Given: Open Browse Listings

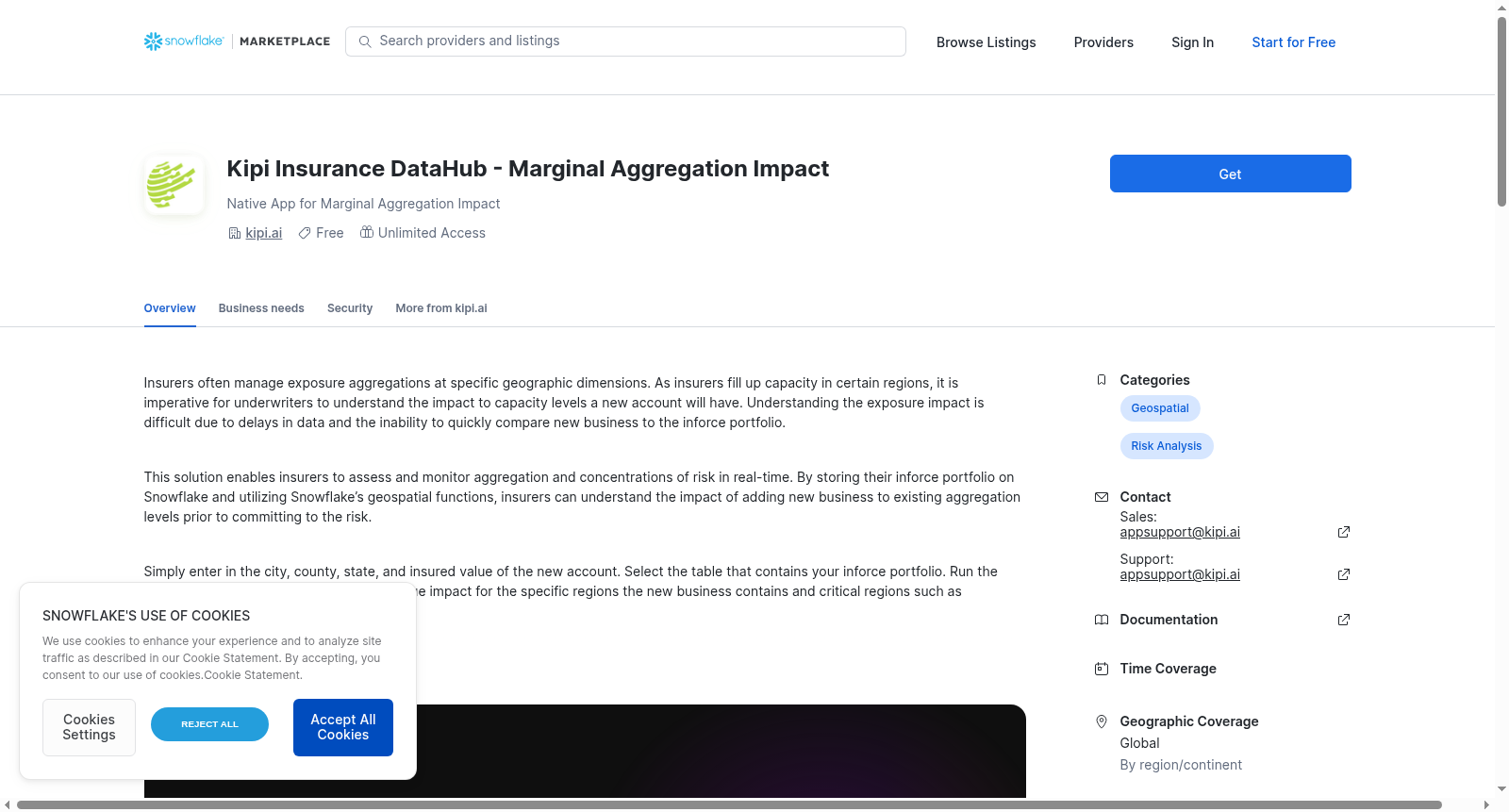Looking at the screenshot, I should coord(986,42).
